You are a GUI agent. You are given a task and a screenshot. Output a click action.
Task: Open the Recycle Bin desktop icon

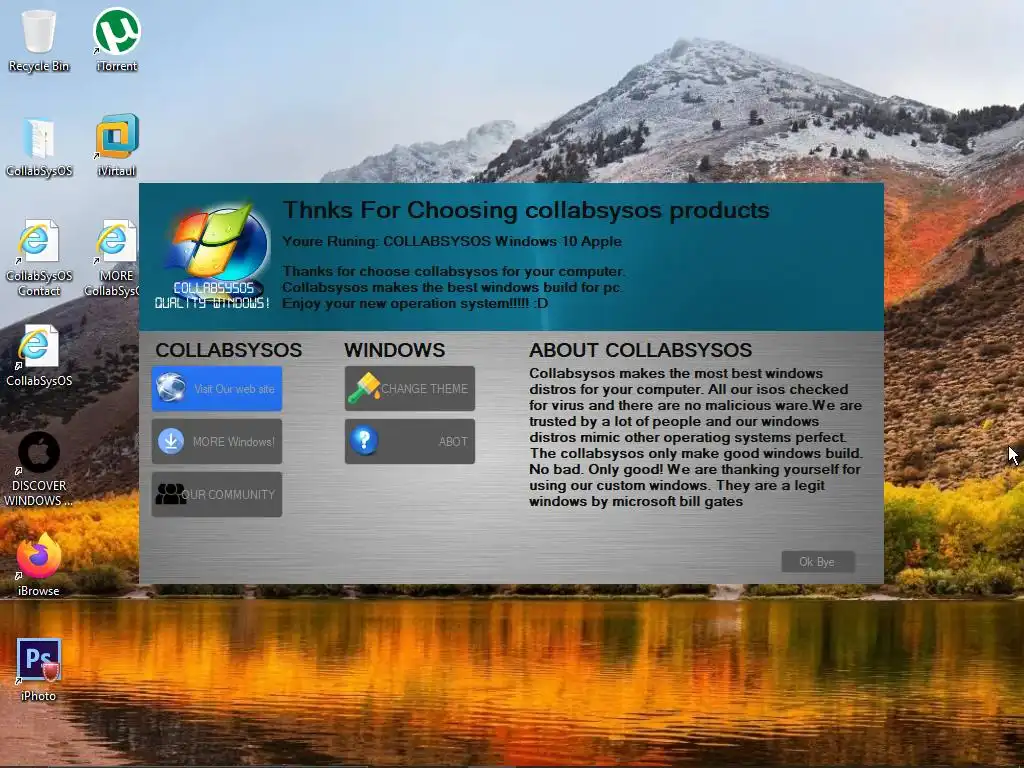coord(39,40)
